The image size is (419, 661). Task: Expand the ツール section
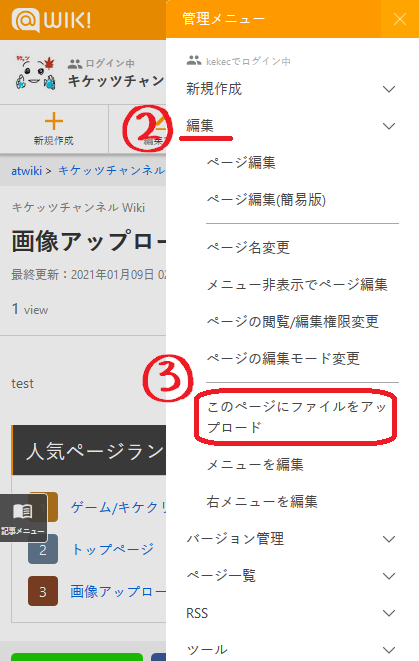tap(291, 650)
